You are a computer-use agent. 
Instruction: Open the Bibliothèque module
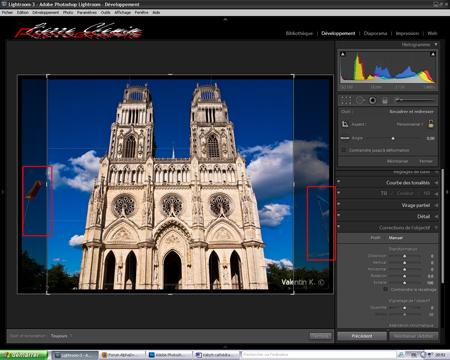(x=299, y=33)
